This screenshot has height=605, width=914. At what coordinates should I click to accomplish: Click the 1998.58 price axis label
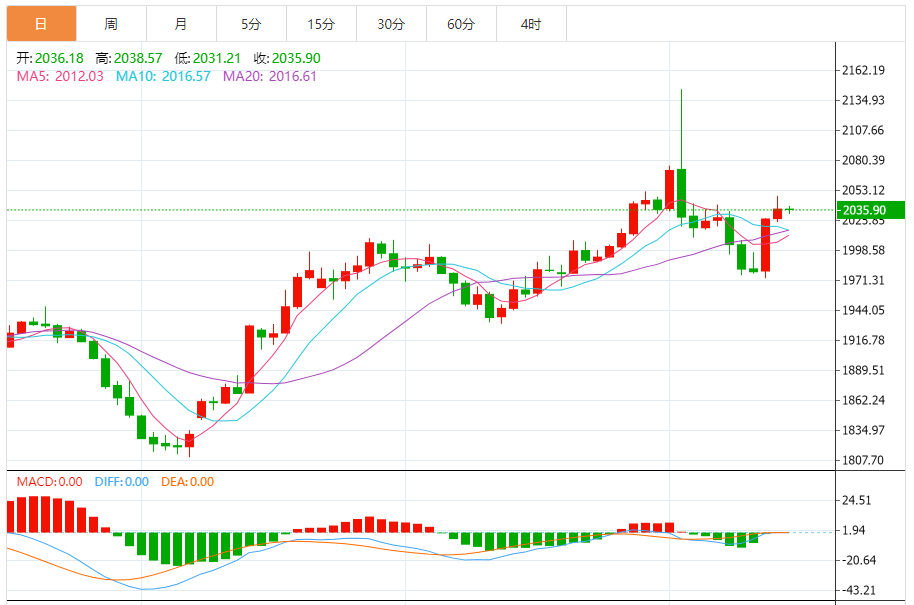pyautogui.click(x=863, y=251)
